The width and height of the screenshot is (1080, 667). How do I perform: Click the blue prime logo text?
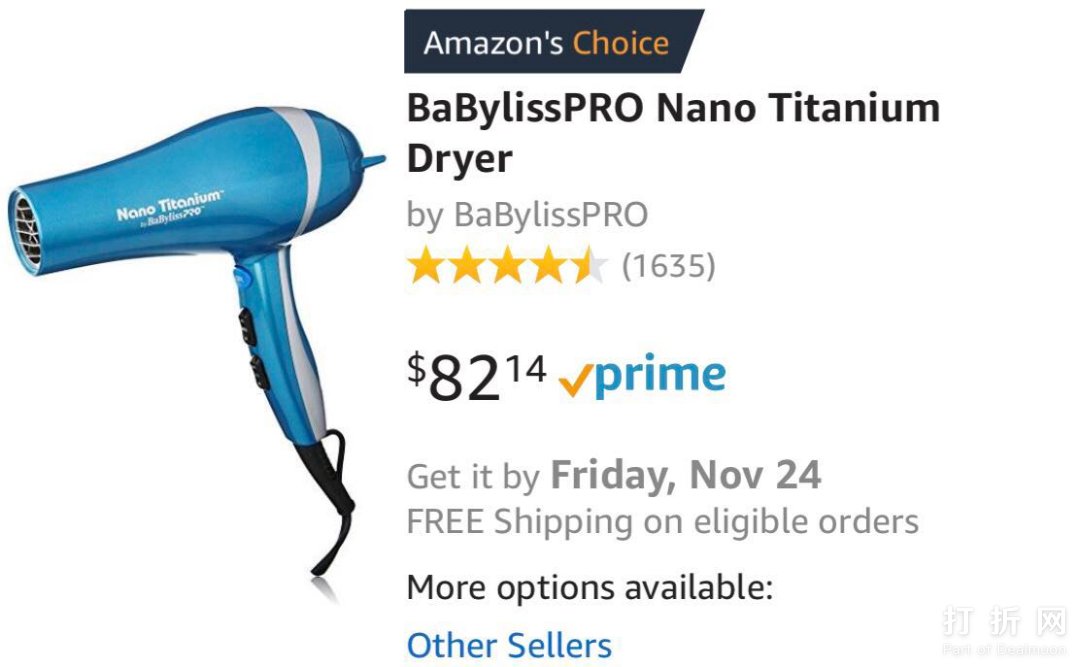660,376
